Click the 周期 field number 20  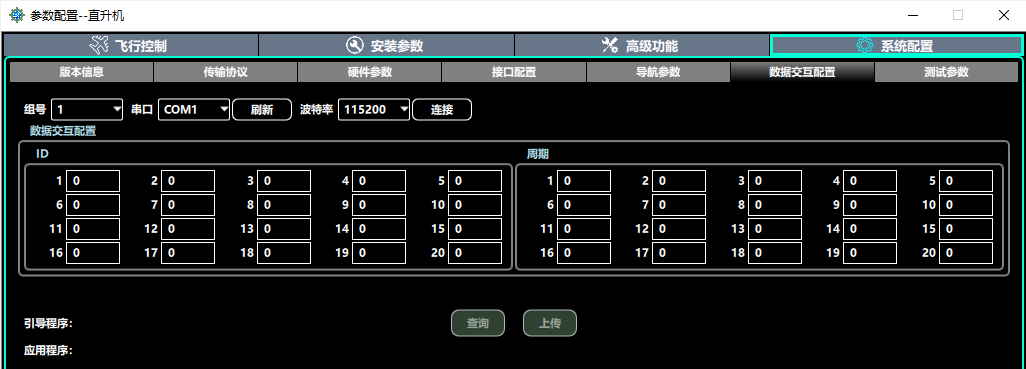pos(966,254)
